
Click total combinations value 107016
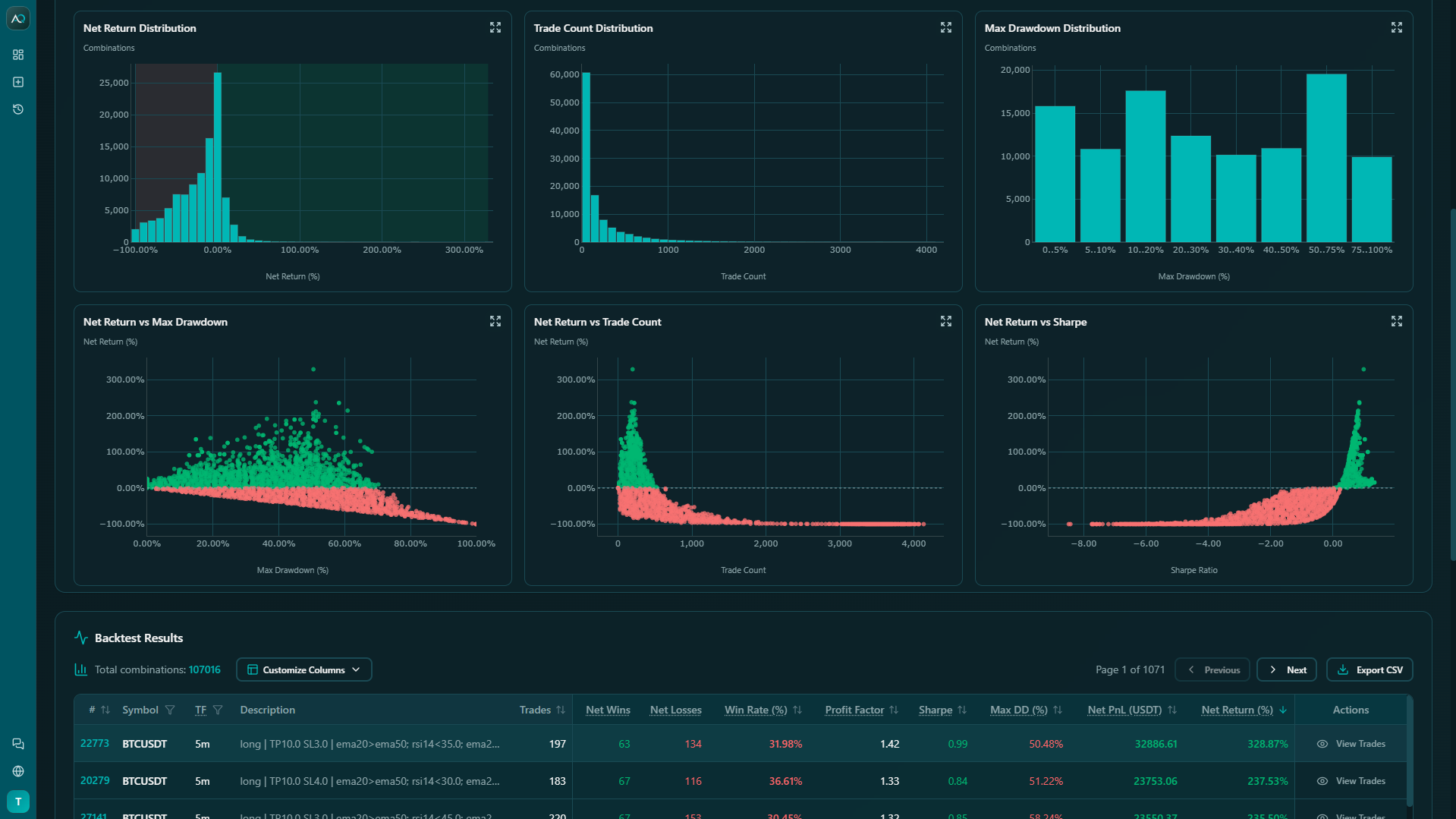pyautogui.click(x=205, y=669)
